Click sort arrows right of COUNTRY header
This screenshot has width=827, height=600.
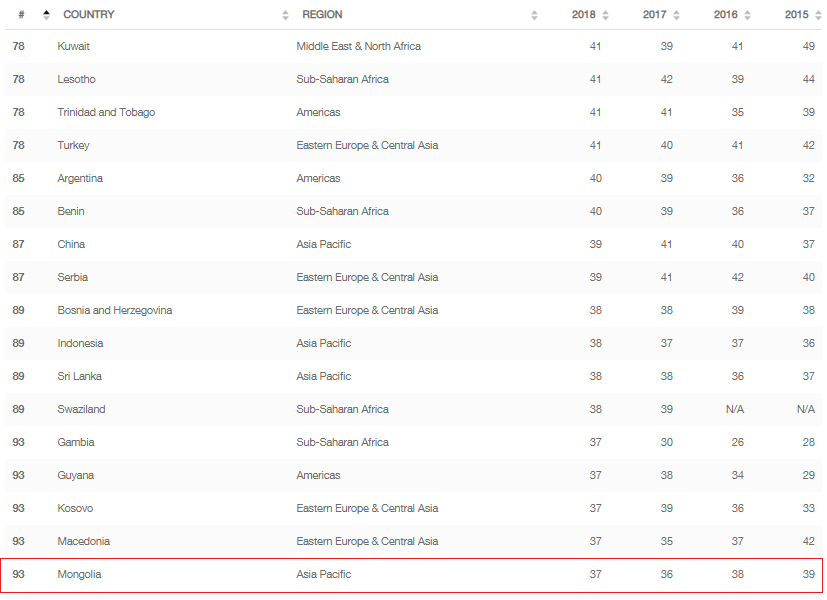click(286, 15)
